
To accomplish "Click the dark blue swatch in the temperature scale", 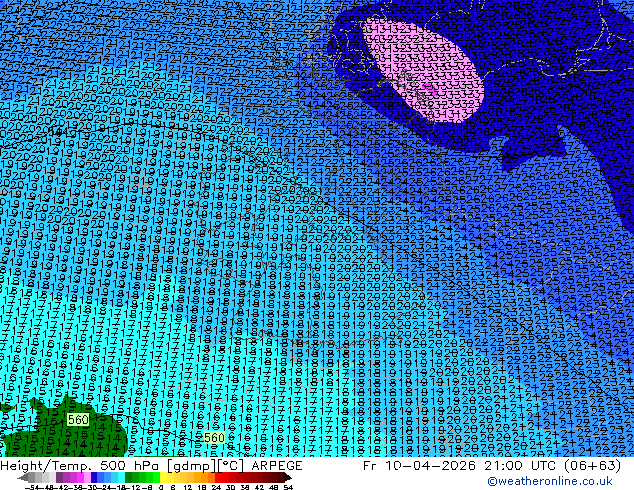I will tap(94, 478).
